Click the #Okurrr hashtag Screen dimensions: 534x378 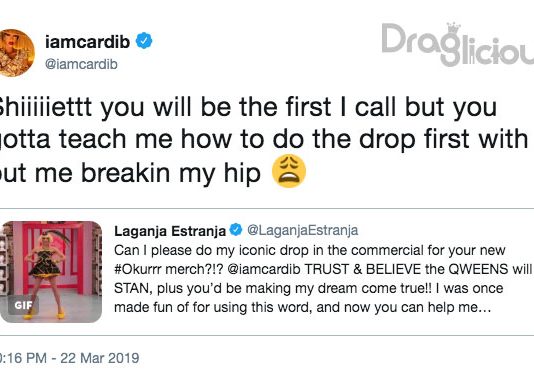138,269
